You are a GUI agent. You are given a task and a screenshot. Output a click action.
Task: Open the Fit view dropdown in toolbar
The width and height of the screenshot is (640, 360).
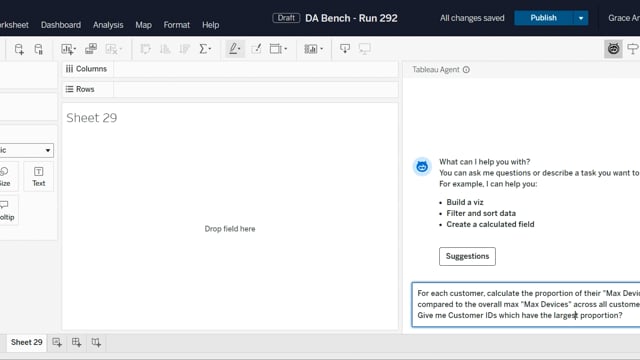278,49
